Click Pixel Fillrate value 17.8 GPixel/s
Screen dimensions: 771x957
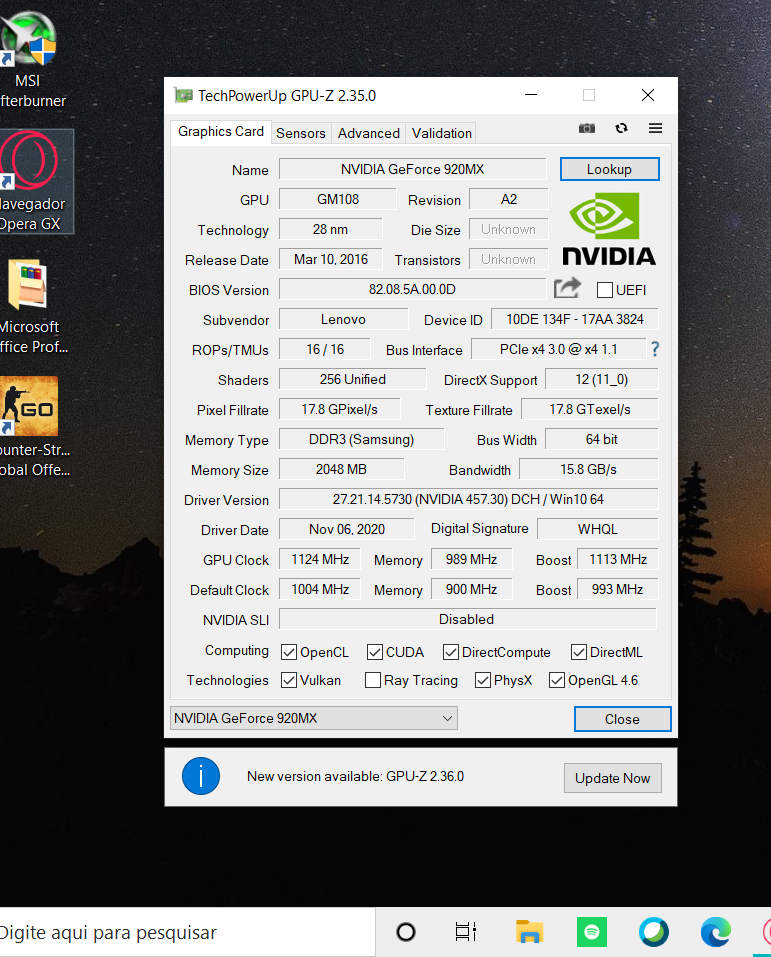[339, 410]
